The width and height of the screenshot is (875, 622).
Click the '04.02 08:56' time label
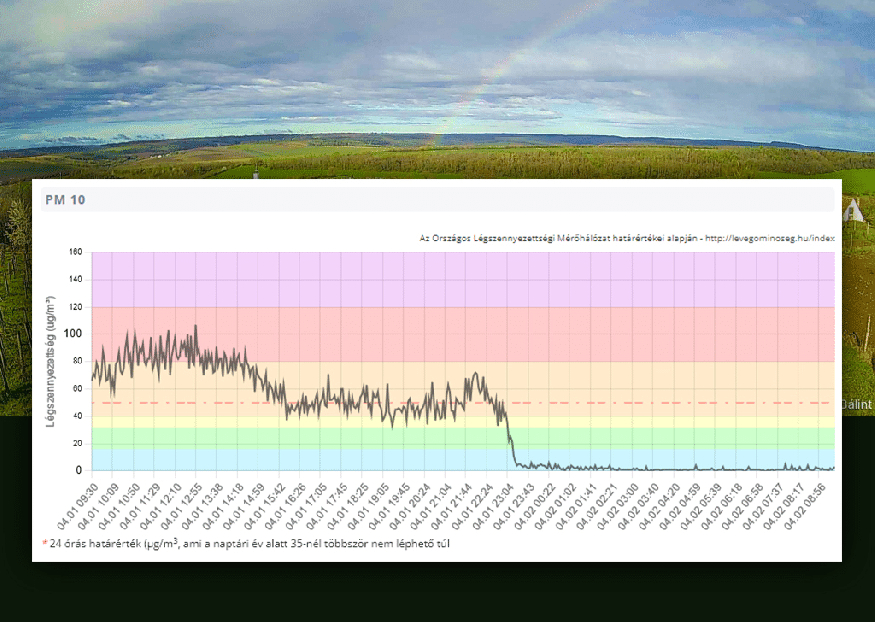(x=805, y=505)
